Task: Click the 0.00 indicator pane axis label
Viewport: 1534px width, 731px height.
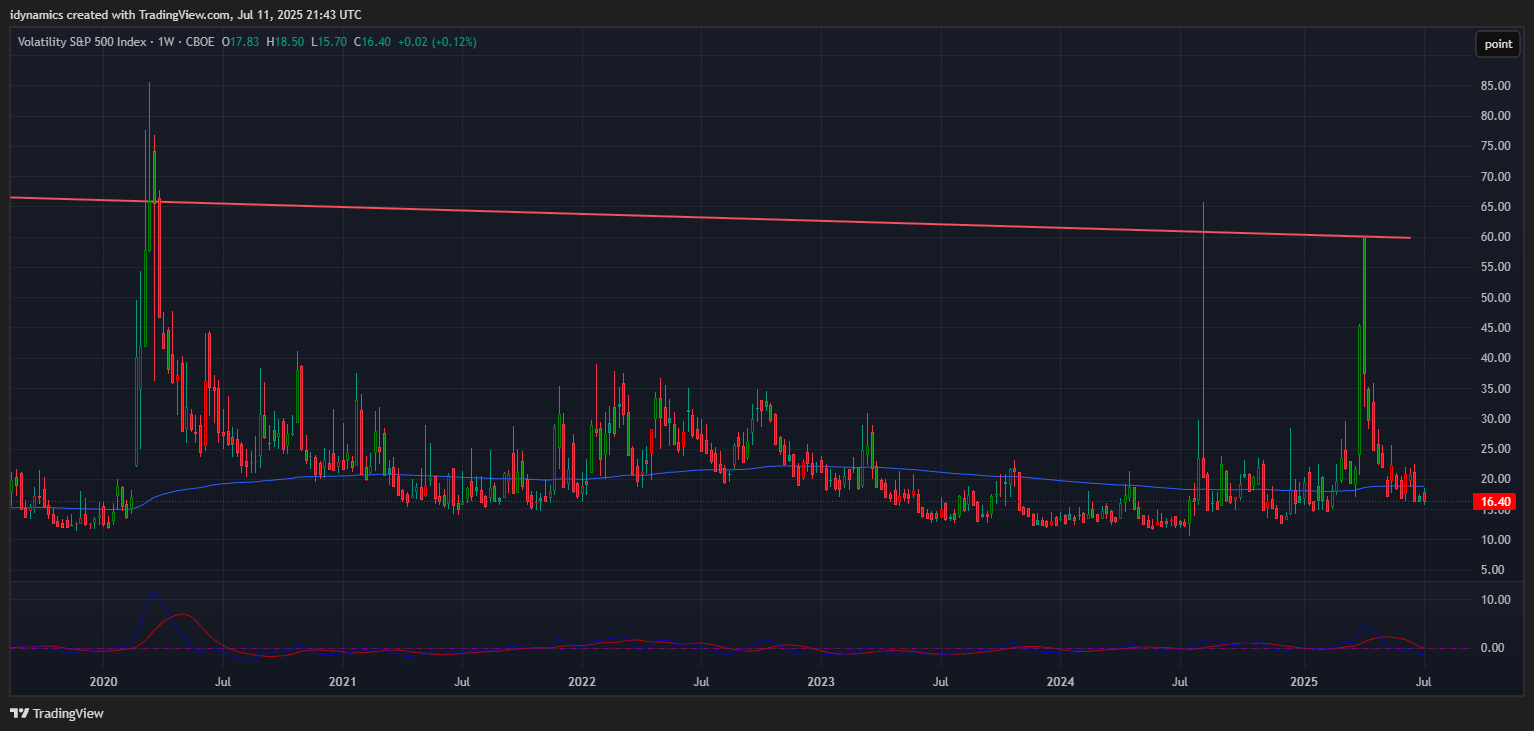Action: (x=1492, y=648)
